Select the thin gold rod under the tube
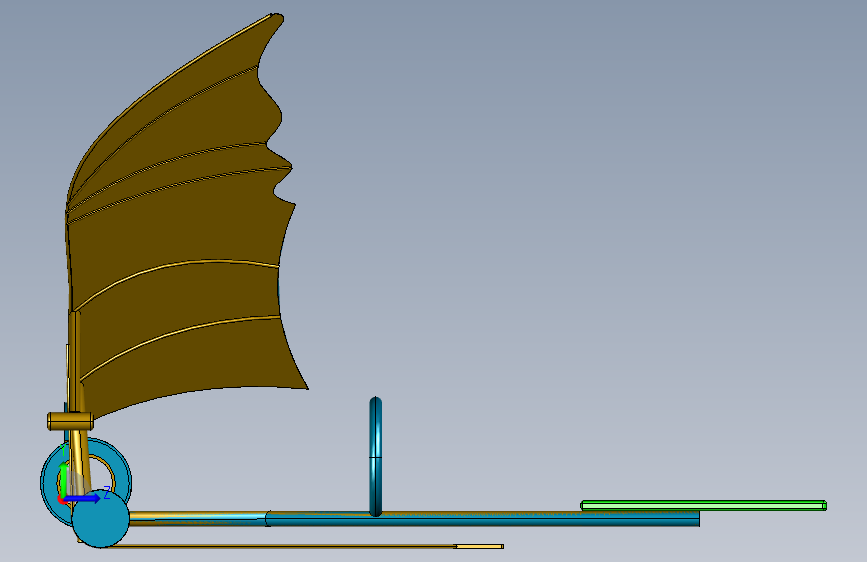 pyautogui.click(x=282, y=547)
